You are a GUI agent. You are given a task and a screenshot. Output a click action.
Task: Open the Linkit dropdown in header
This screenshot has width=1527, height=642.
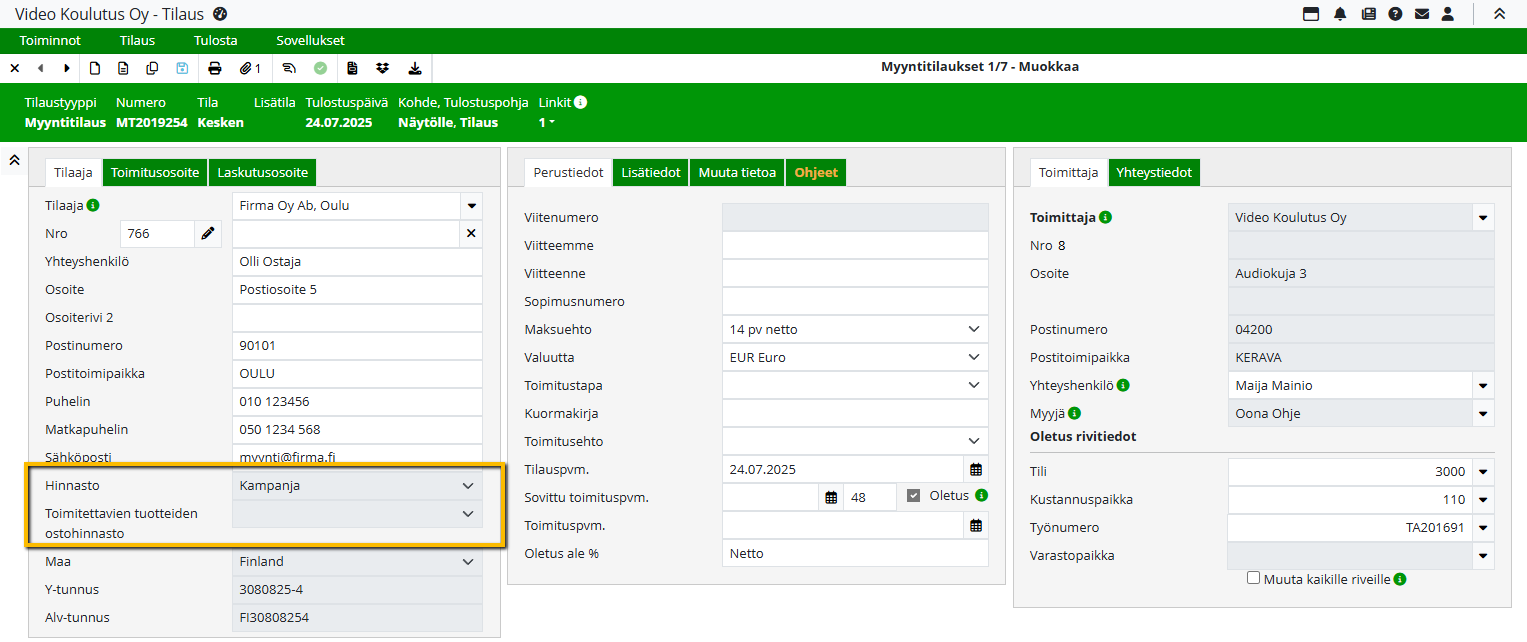coord(547,122)
